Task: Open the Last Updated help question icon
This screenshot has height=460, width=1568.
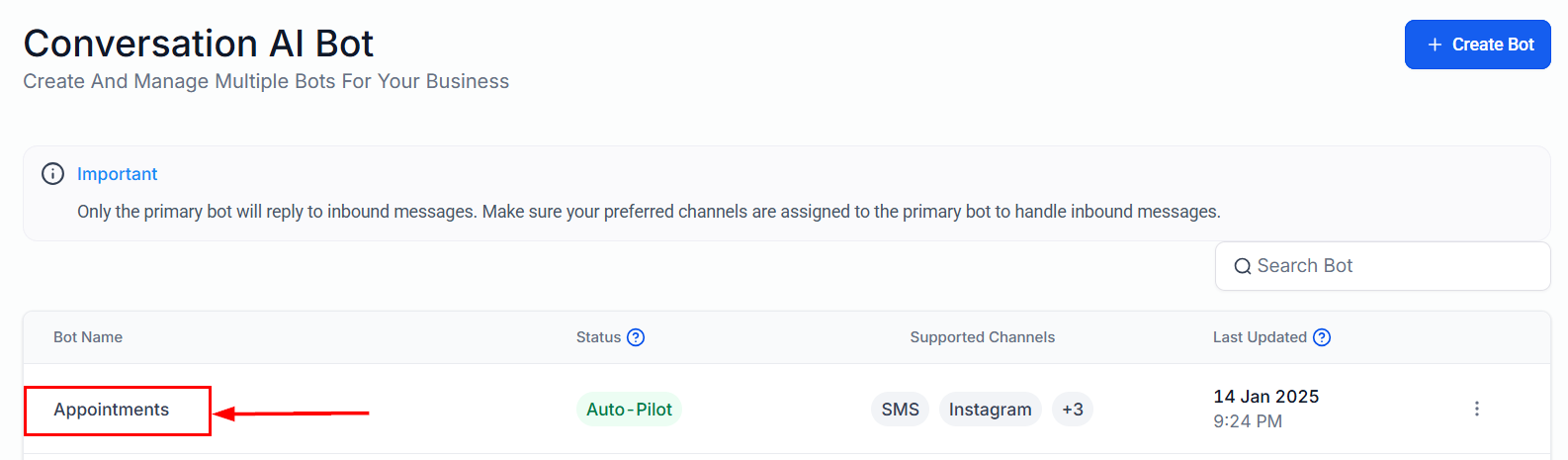Action: point(1322,337)
